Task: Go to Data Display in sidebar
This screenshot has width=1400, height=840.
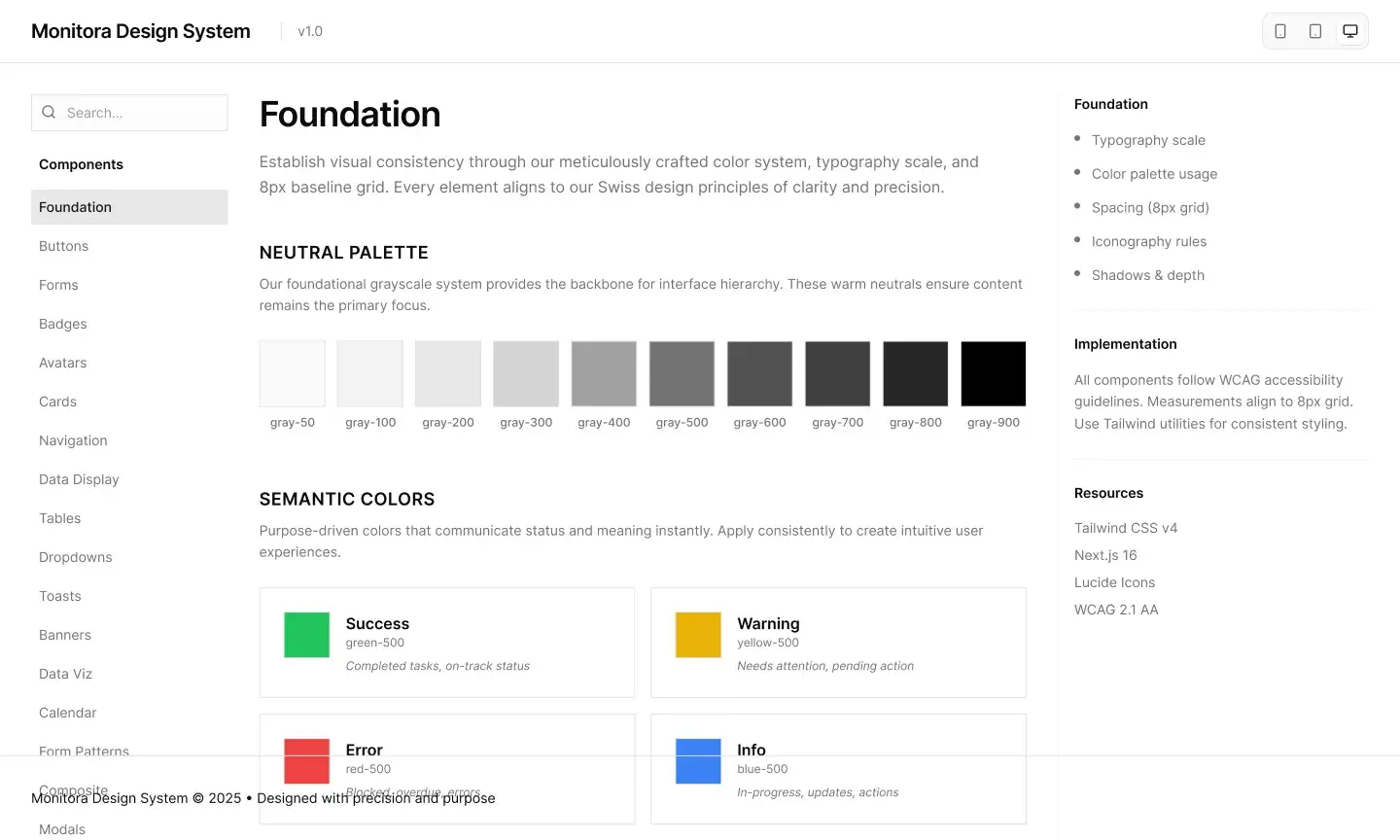Action: point(79,479)
